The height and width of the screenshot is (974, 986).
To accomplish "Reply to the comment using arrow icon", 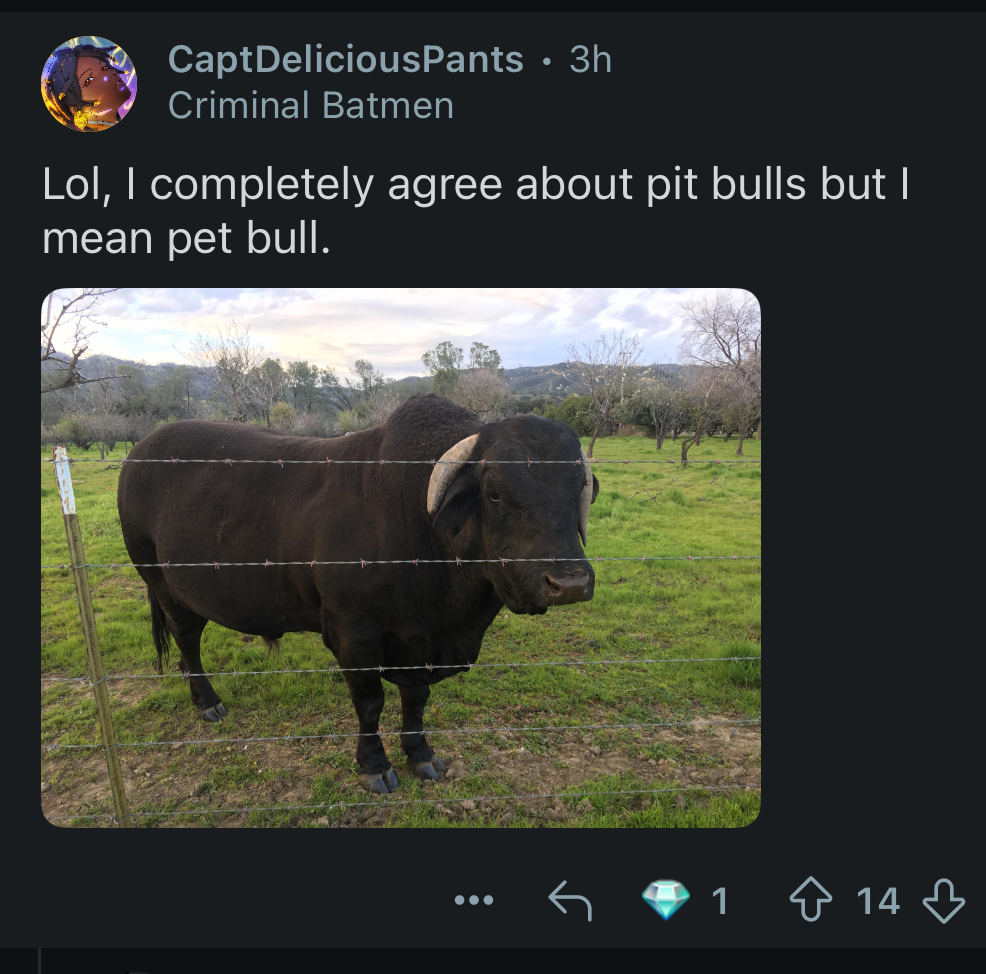I will point(570,901).
